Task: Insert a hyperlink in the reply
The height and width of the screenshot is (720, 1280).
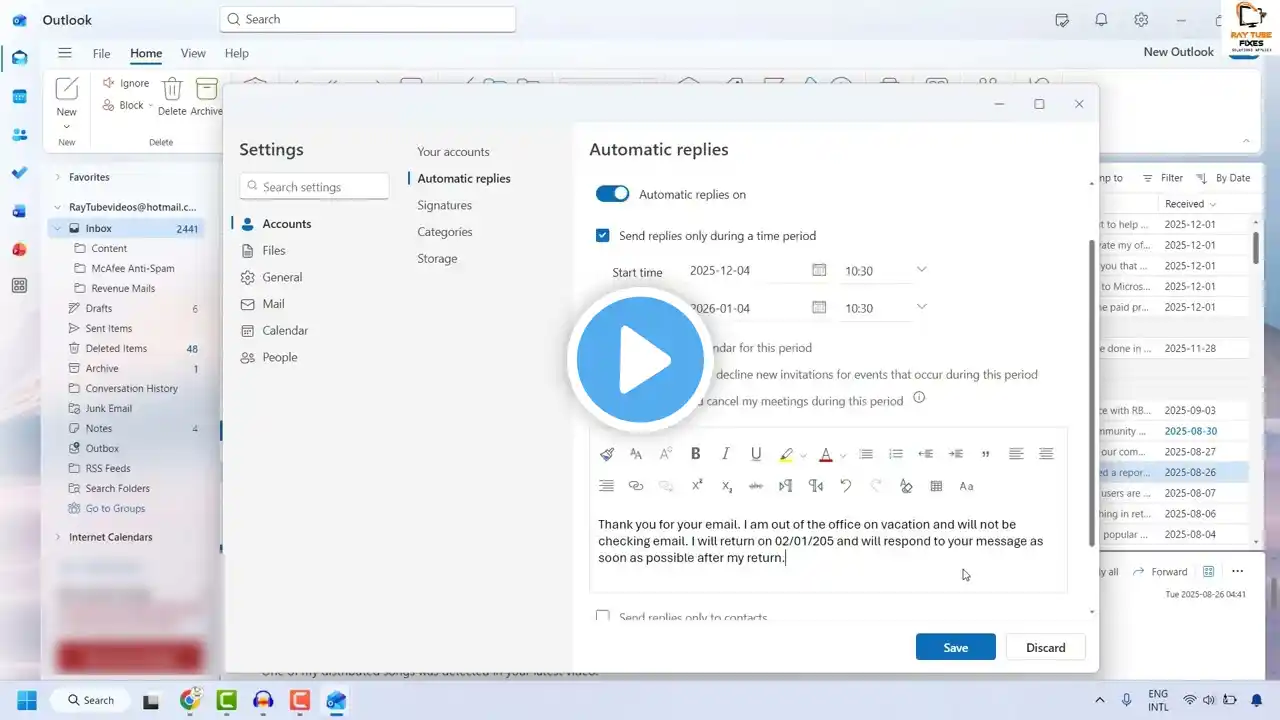Action: (x=636, y=486)
